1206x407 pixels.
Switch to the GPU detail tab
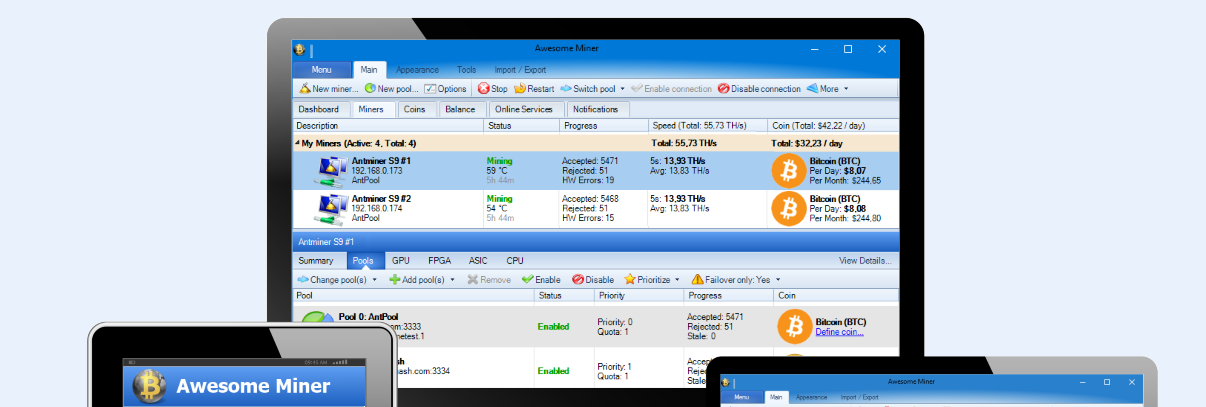point(401,260)
